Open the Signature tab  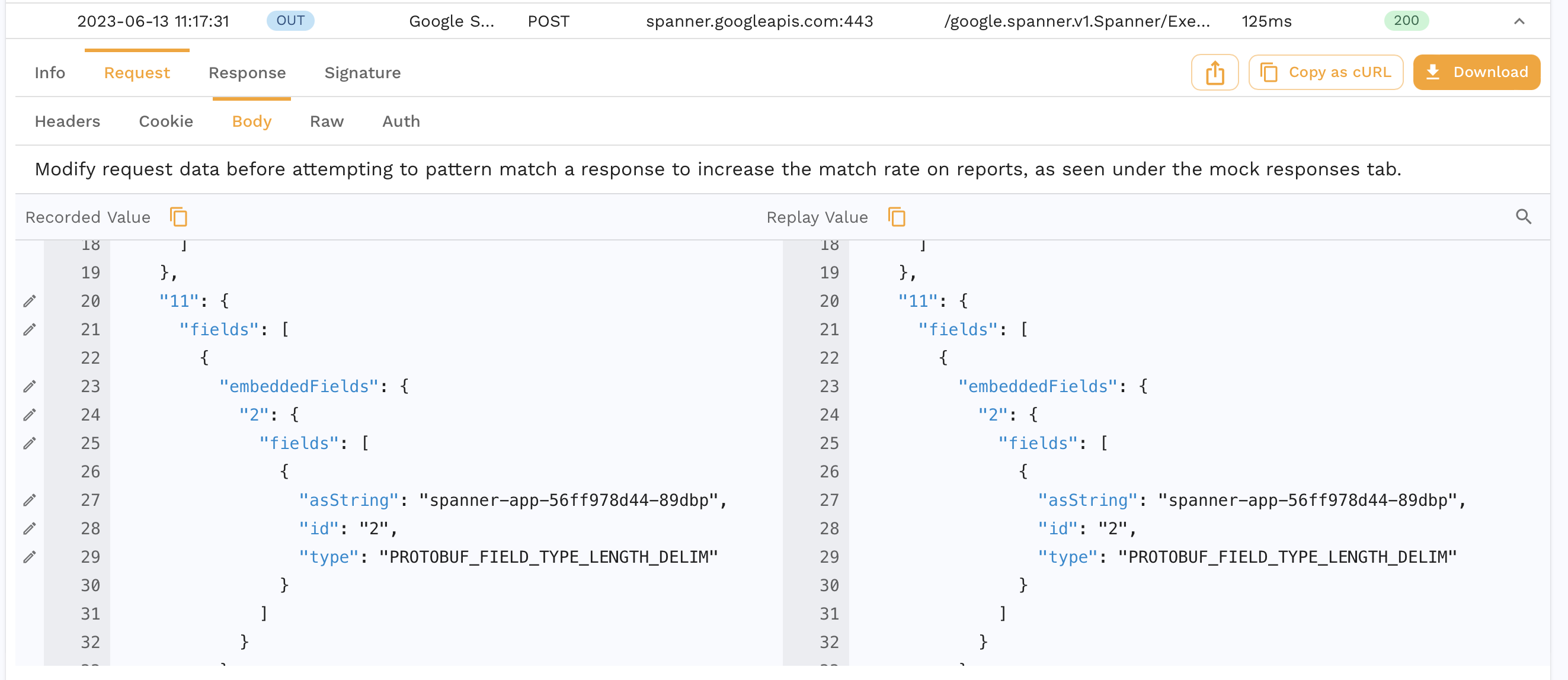tap(363, 73)
